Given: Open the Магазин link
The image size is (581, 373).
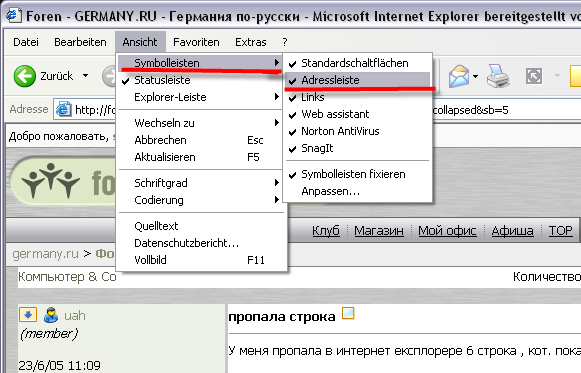Looking at the screenshot, I should pos(379,231).
